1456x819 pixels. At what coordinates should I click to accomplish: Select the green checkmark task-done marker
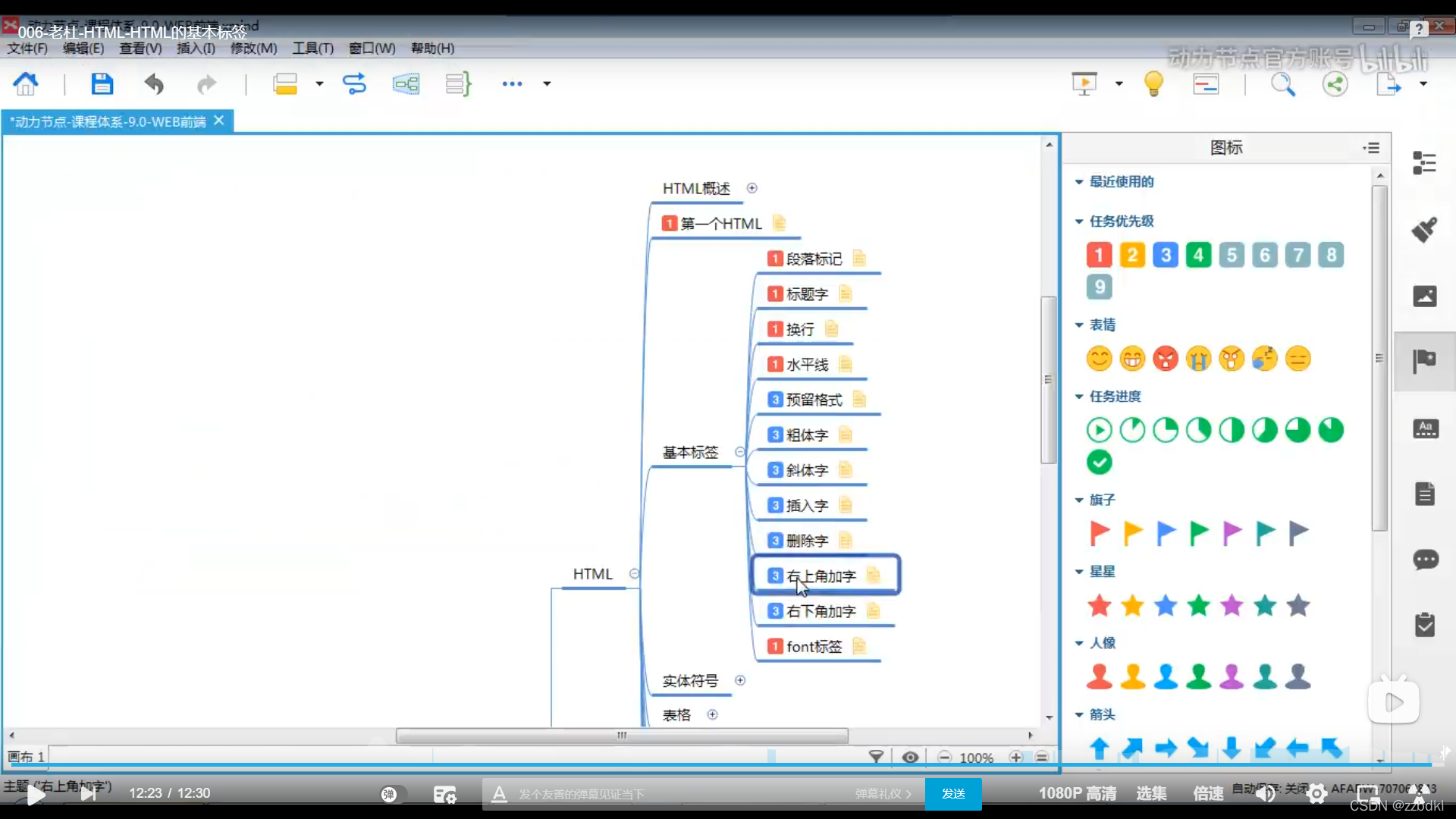point(1099,462)
